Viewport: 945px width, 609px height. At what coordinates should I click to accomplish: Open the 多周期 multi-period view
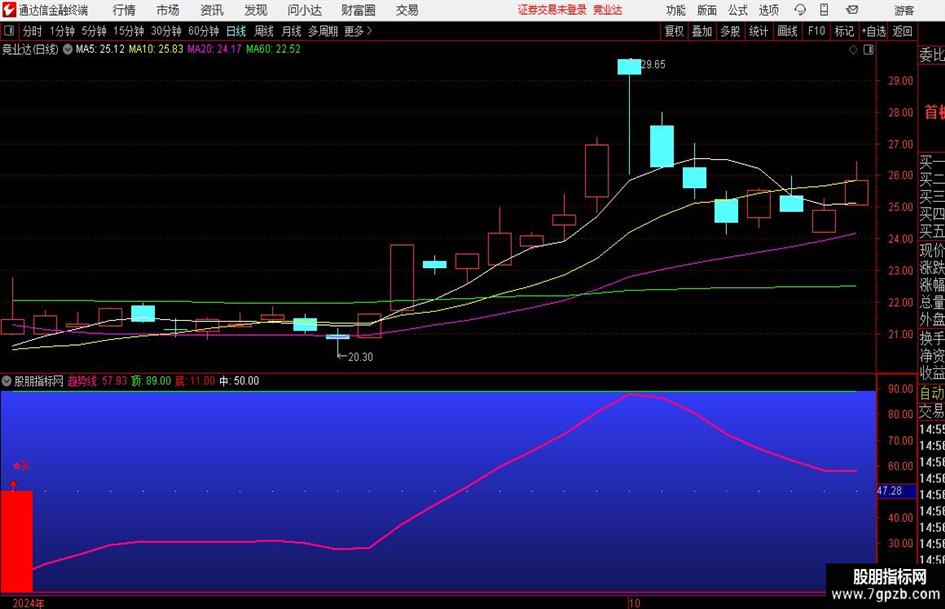323,31
